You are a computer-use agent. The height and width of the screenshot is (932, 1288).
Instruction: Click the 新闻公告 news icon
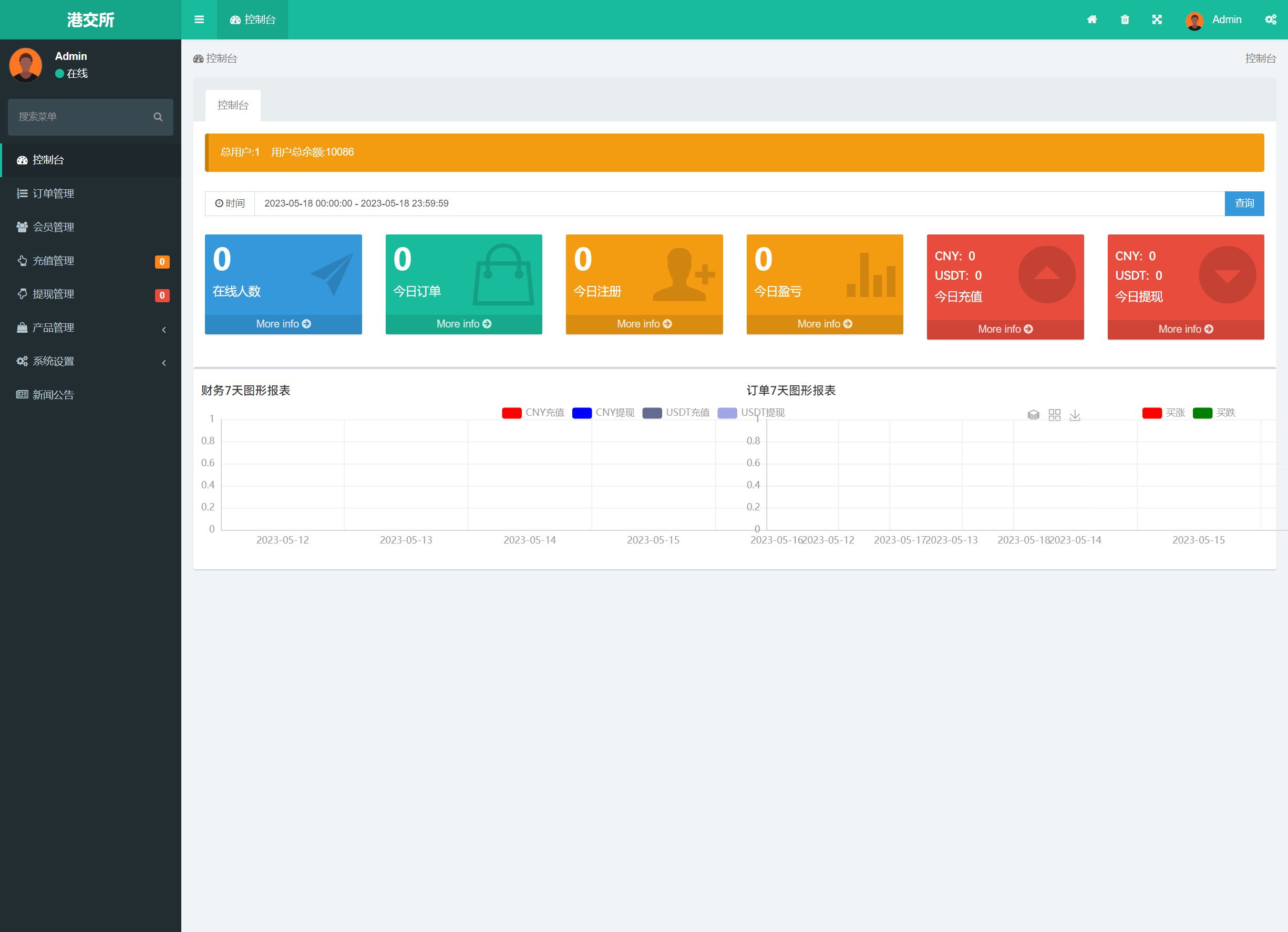21,395
